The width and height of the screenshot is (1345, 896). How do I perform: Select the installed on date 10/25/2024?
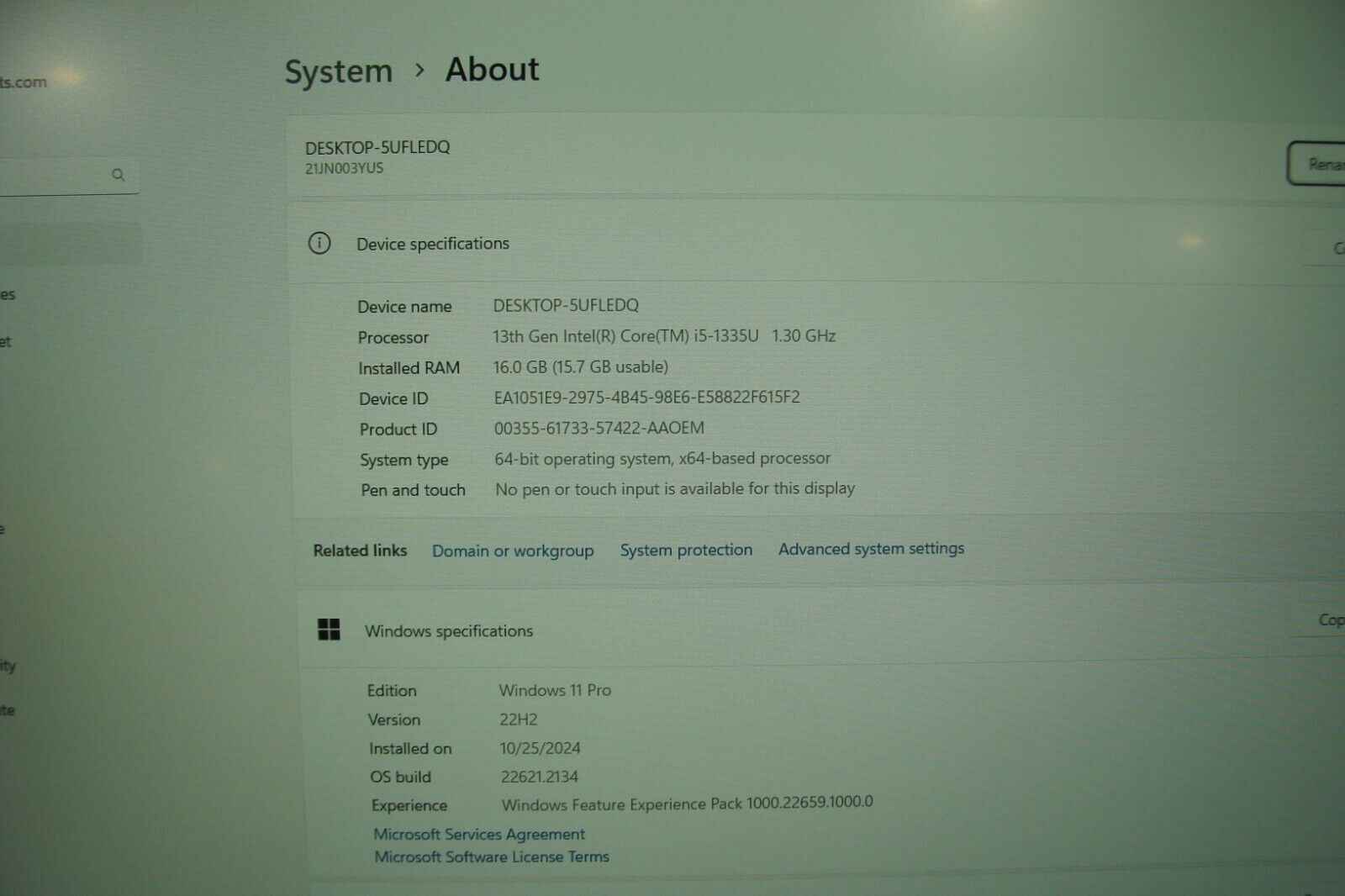click(540, 748)
